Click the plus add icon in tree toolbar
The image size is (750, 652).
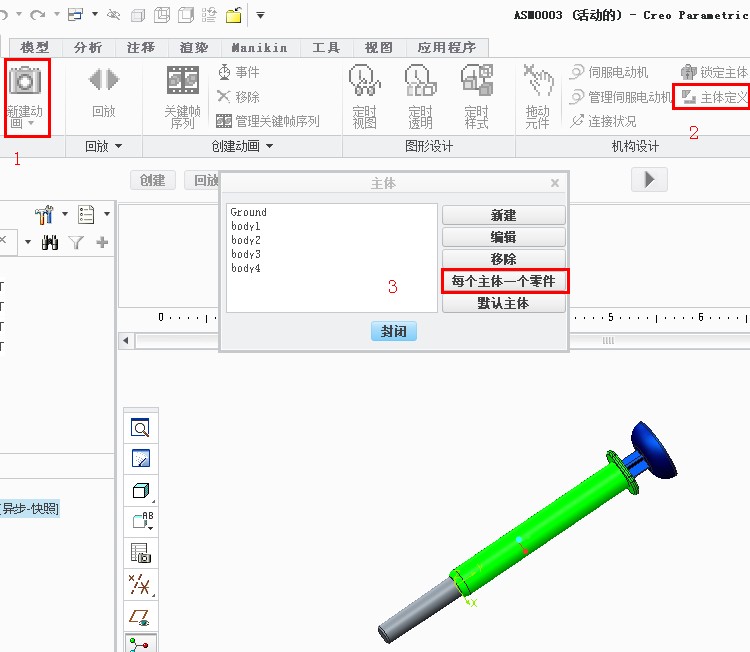(x=102, y=243)
